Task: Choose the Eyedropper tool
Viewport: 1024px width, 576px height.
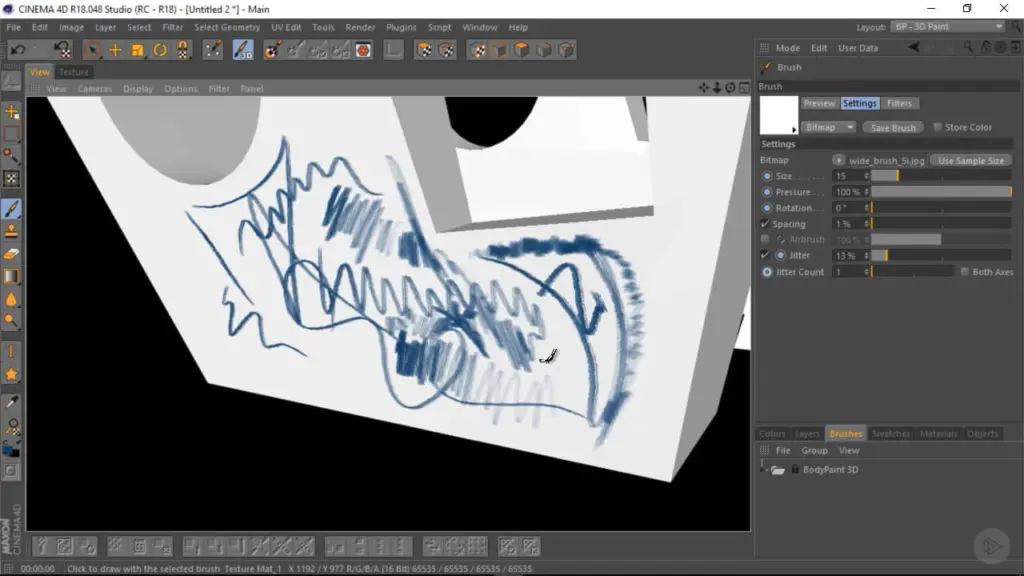Action: [x=12, y=402]
